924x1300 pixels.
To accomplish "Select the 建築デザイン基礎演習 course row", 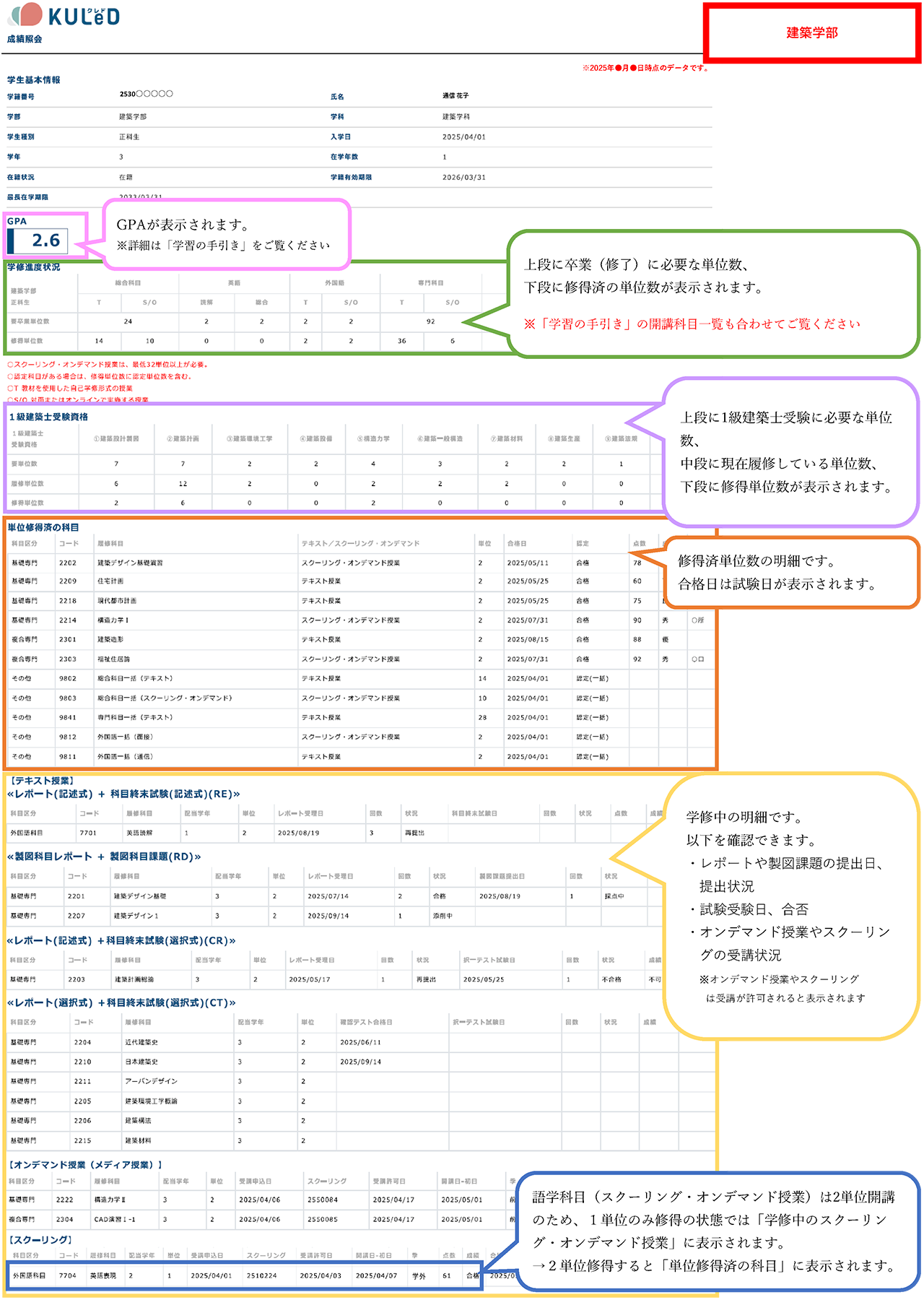I will (130, 563).
